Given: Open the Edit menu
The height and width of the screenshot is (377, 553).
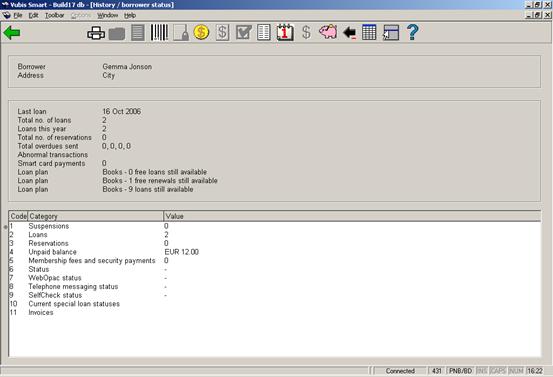Looking at the screenshot, I should point(34,16).
